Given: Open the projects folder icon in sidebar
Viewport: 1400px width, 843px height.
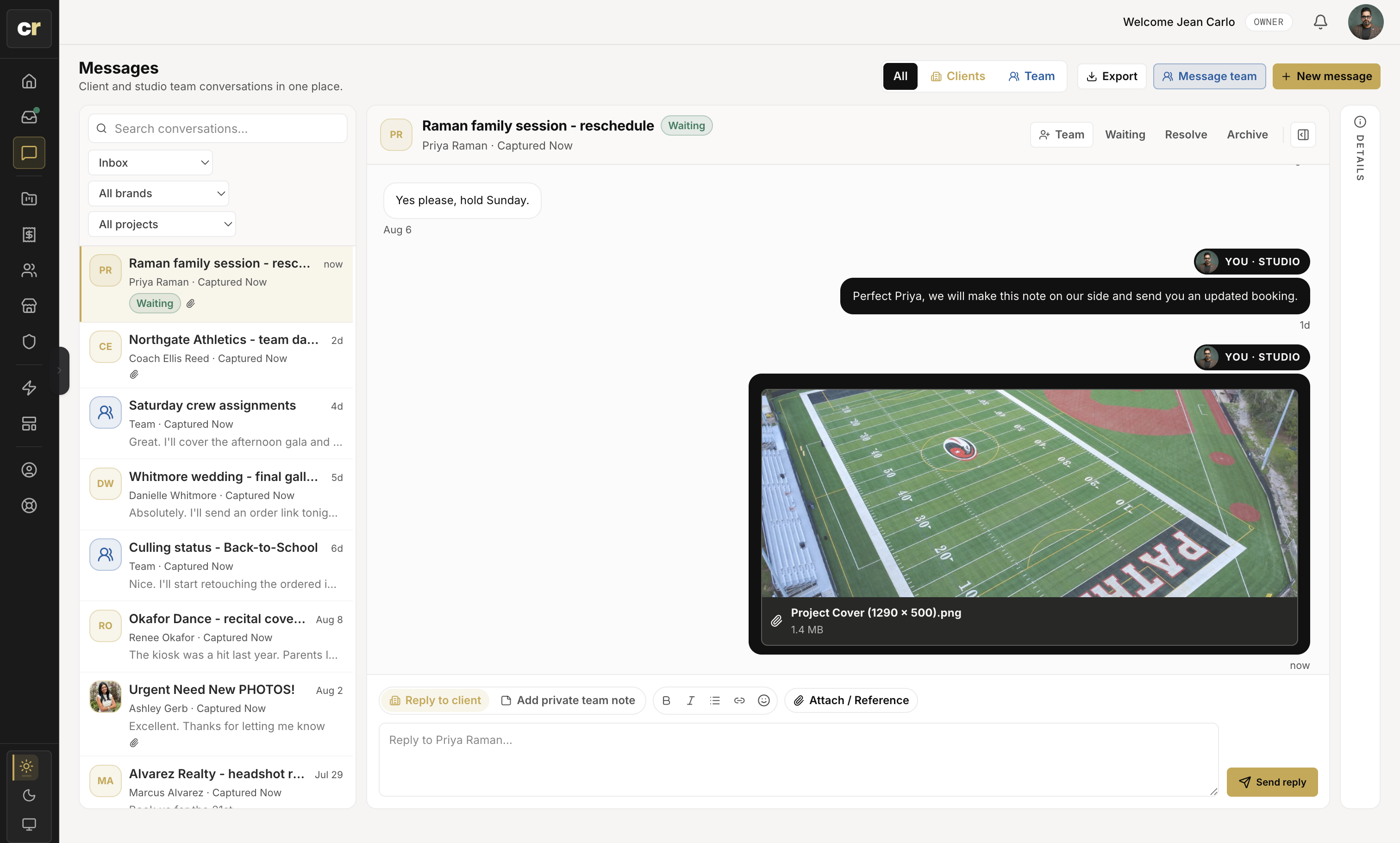Looking at the screenshot, I should 29,199.
